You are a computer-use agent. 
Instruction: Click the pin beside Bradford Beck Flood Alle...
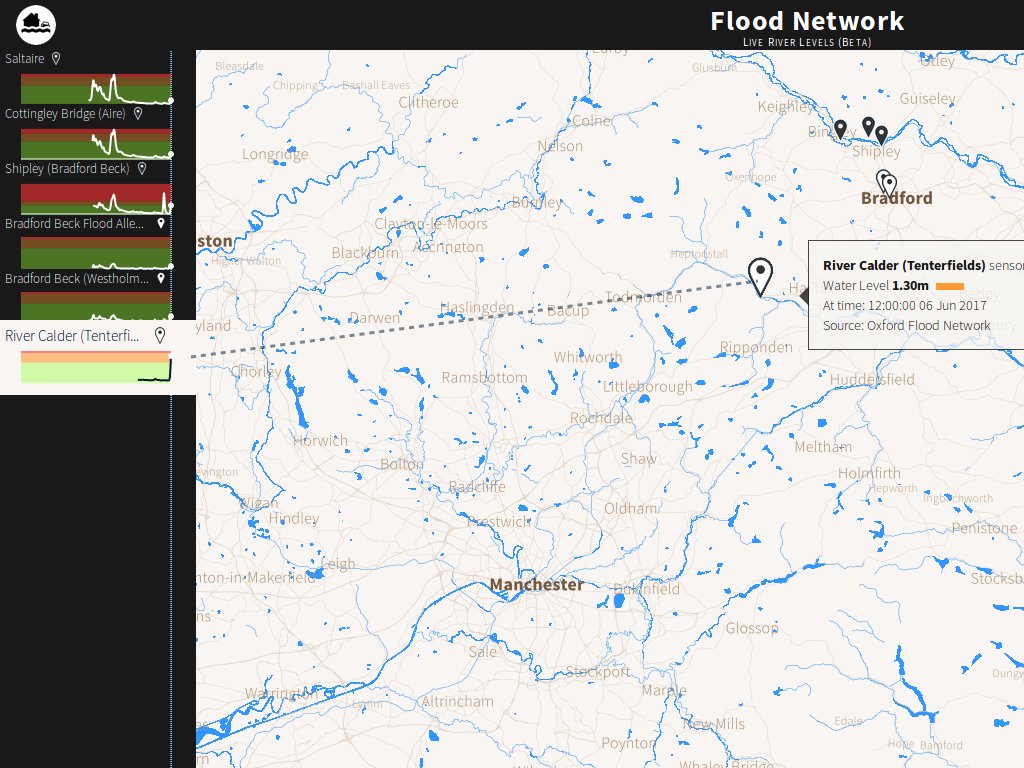click(x=161, y=223)
